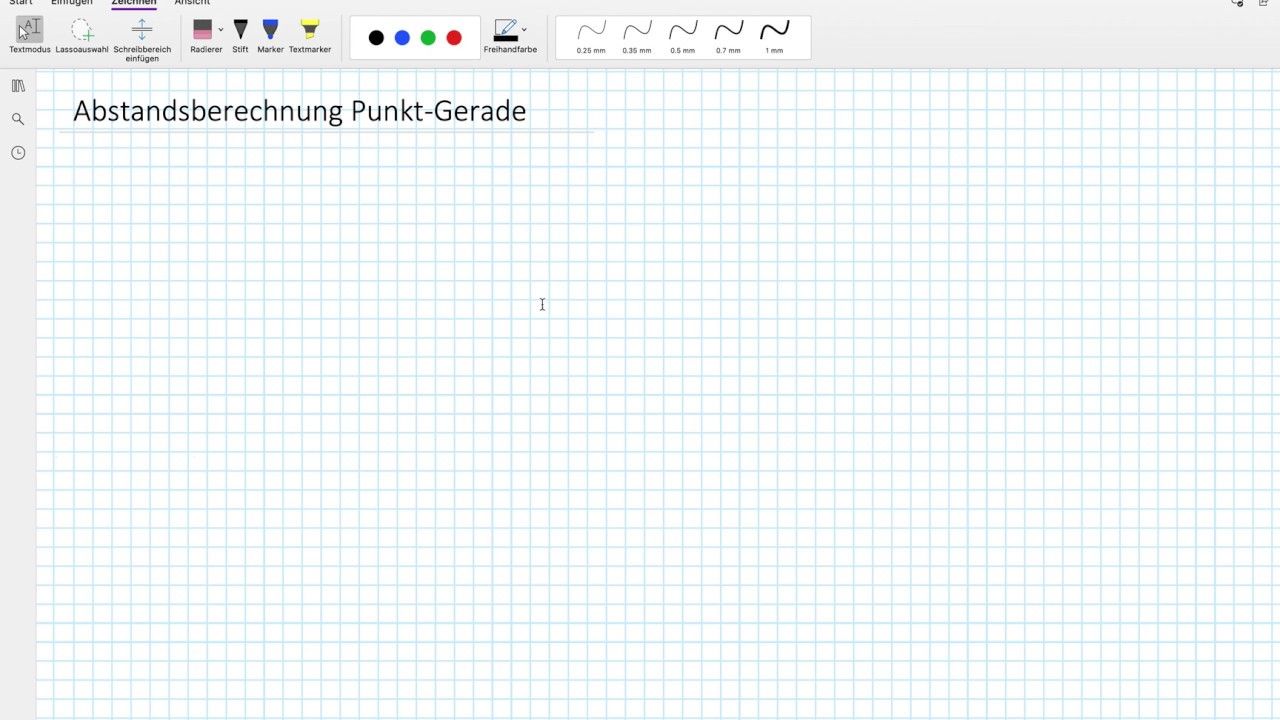Pick the blue ink color
1280x720 pixels.
tap(402, 38)
